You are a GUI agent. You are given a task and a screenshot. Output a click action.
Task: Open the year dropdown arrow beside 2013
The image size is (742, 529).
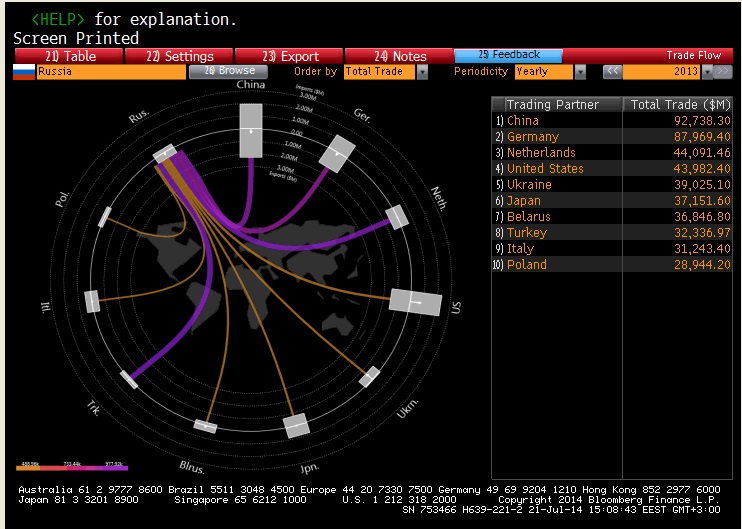707,72
